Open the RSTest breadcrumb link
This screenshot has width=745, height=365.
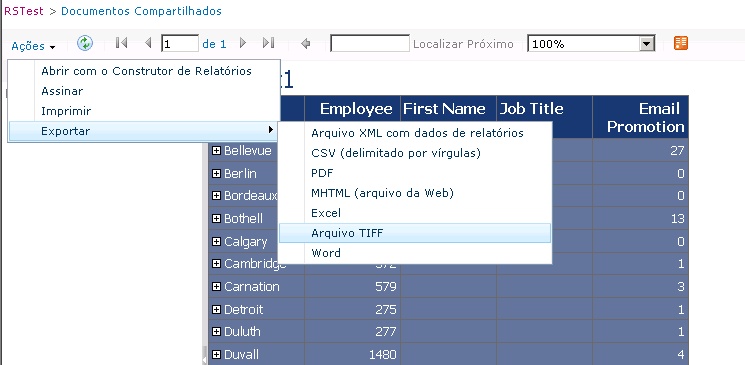pos(24,11)
